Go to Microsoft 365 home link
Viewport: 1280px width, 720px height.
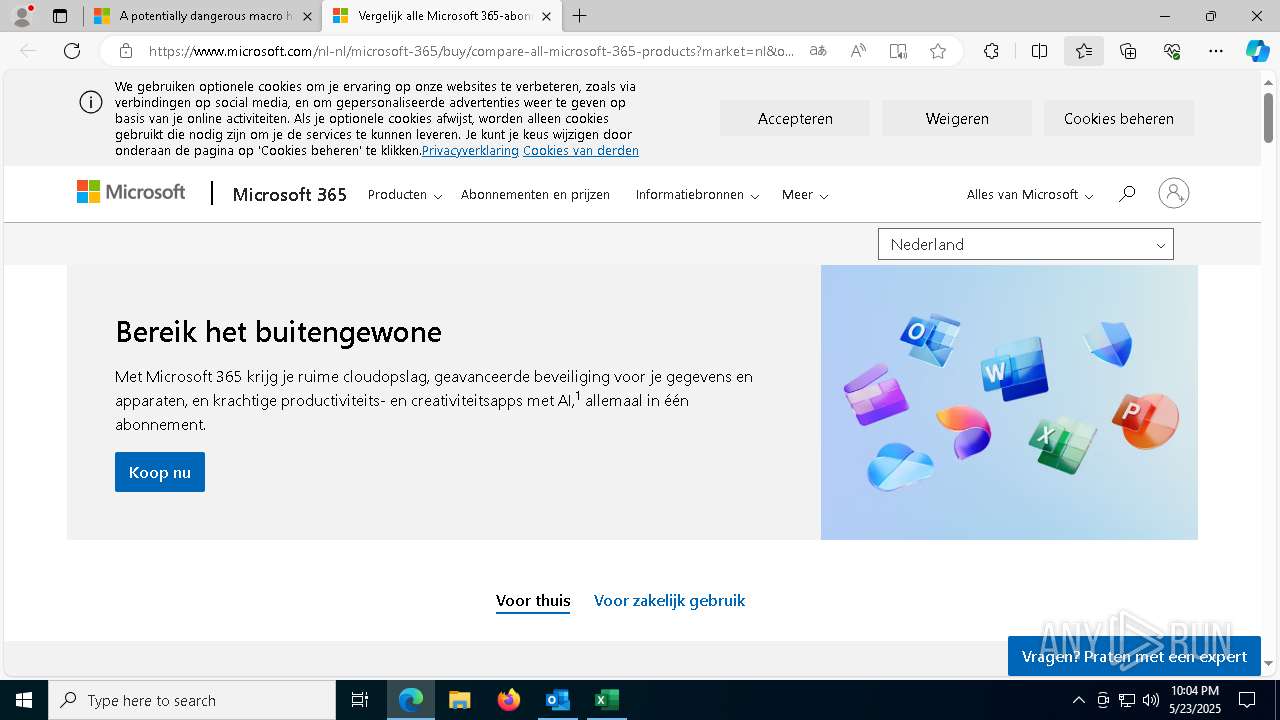point(289,195)
